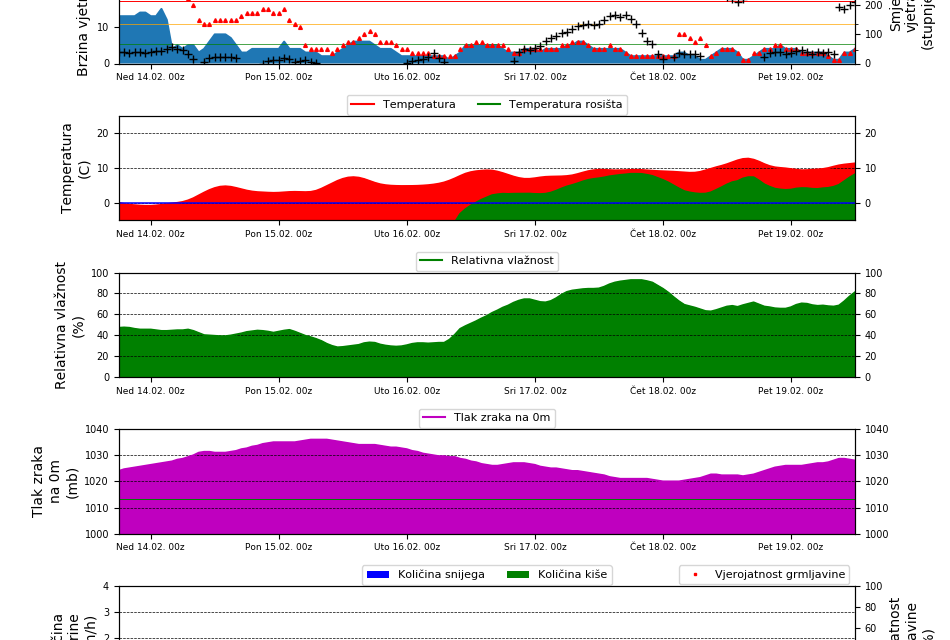
Task: Click the Temperatura (C) vertical axis title
Action: pos(75,168)
